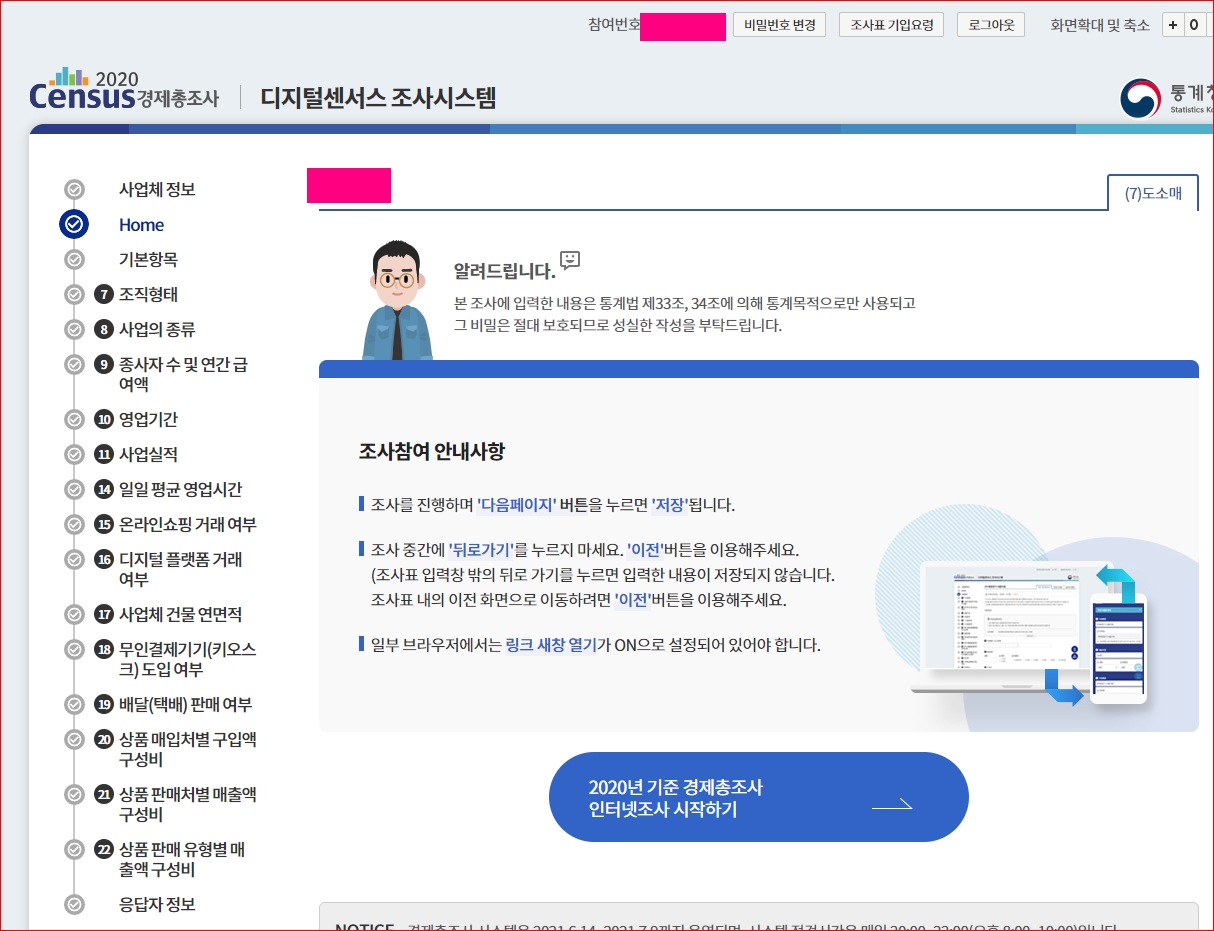Click the check circle beside 사업실적
The width and height of the screenshot is (1214, 931).
74,455
